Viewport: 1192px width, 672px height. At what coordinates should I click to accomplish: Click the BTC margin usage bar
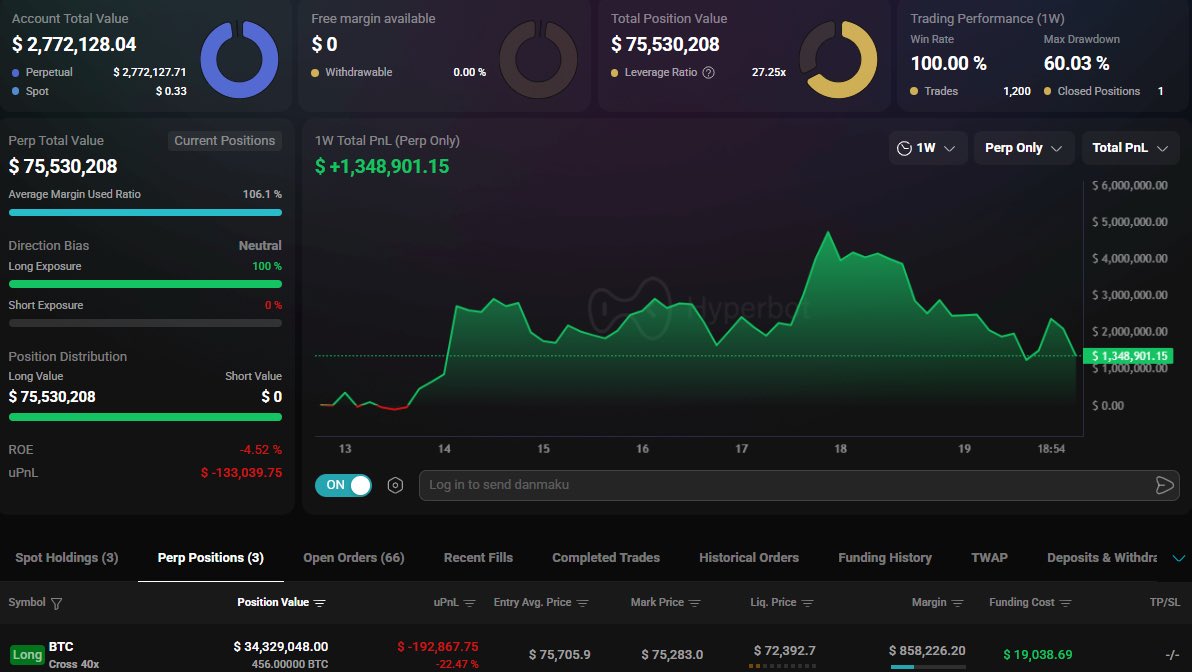pos(927,667)
